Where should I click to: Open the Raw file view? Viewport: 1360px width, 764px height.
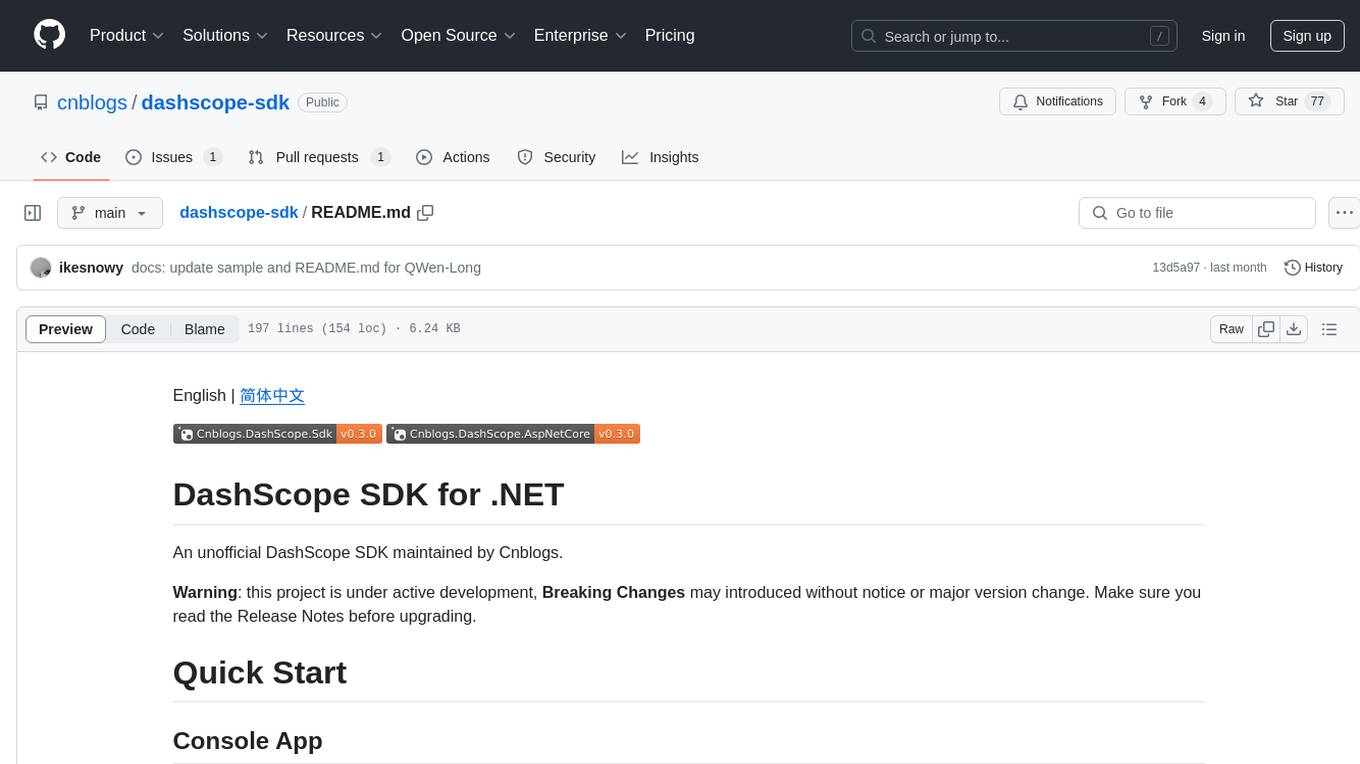(1231, 329)
